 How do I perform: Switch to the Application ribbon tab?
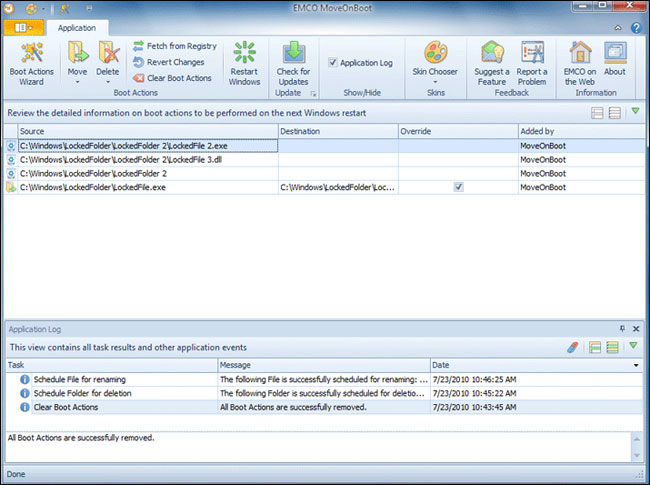[x=79, y=30]
